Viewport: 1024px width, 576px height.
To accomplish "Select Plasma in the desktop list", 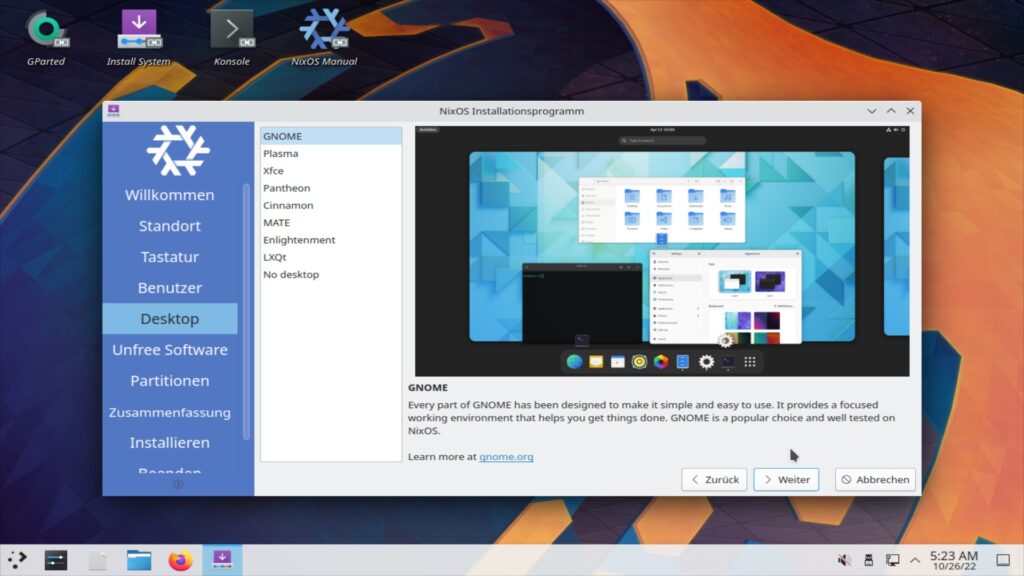I will tap(331, 153).
